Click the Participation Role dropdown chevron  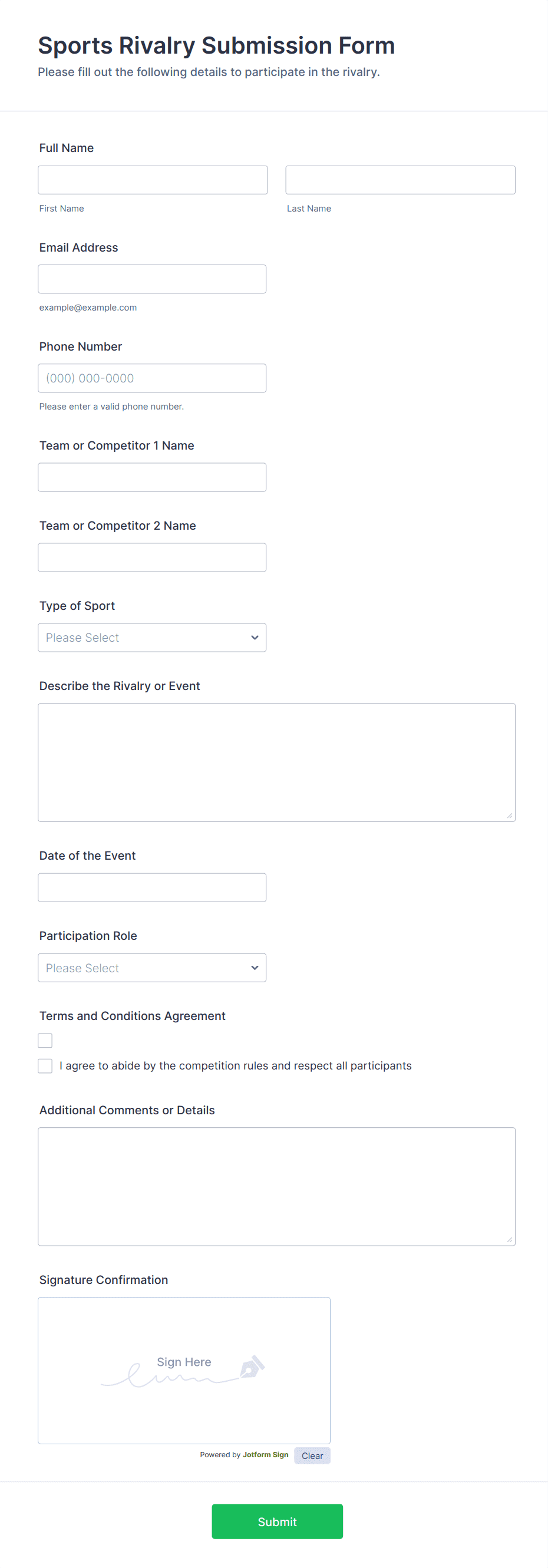[255, 968]
